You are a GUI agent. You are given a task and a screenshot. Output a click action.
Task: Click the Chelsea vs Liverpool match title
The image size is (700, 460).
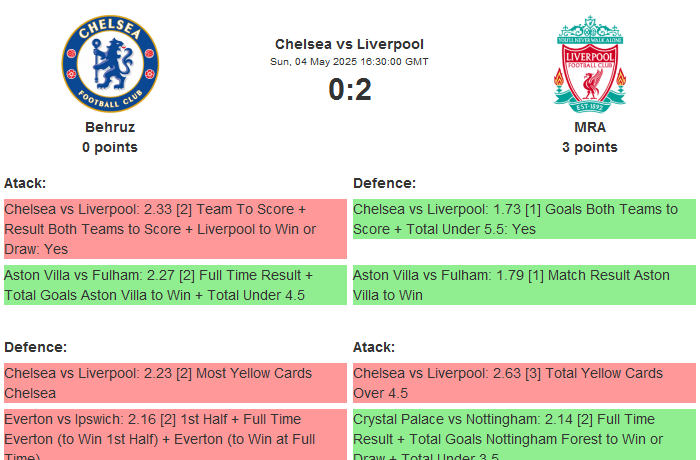(x=349, y=44)
